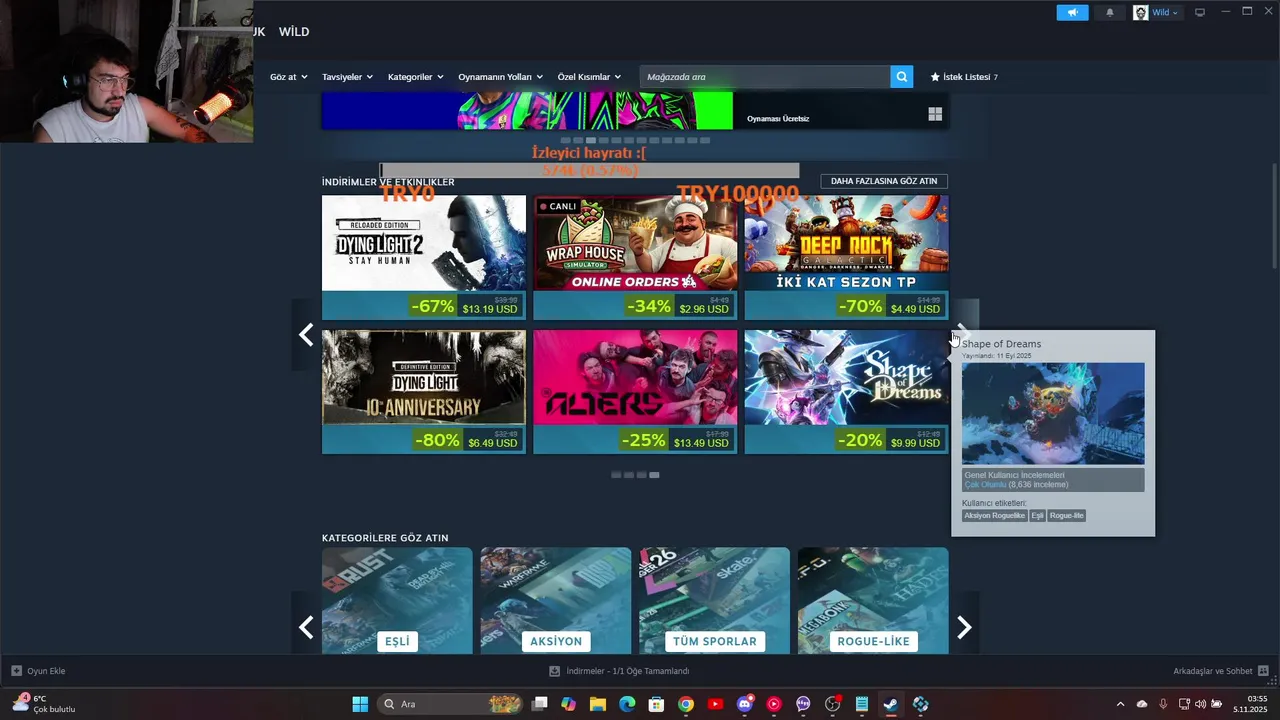Open the Wrap House Simulator deal
1280x720 pixels.
pyautogui.click(x=635, y=257)
